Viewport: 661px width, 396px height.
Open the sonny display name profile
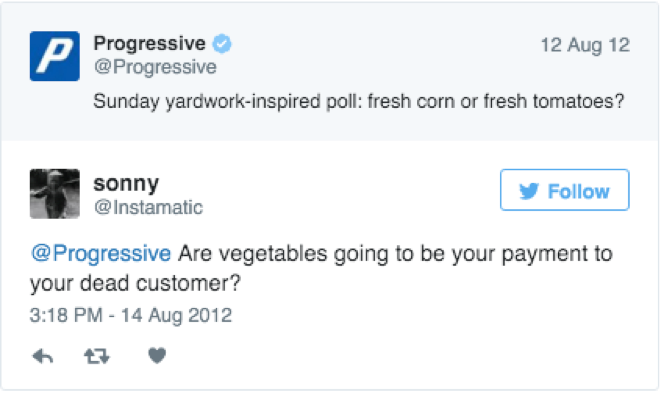pyautogui.click(x=126, y=183)
